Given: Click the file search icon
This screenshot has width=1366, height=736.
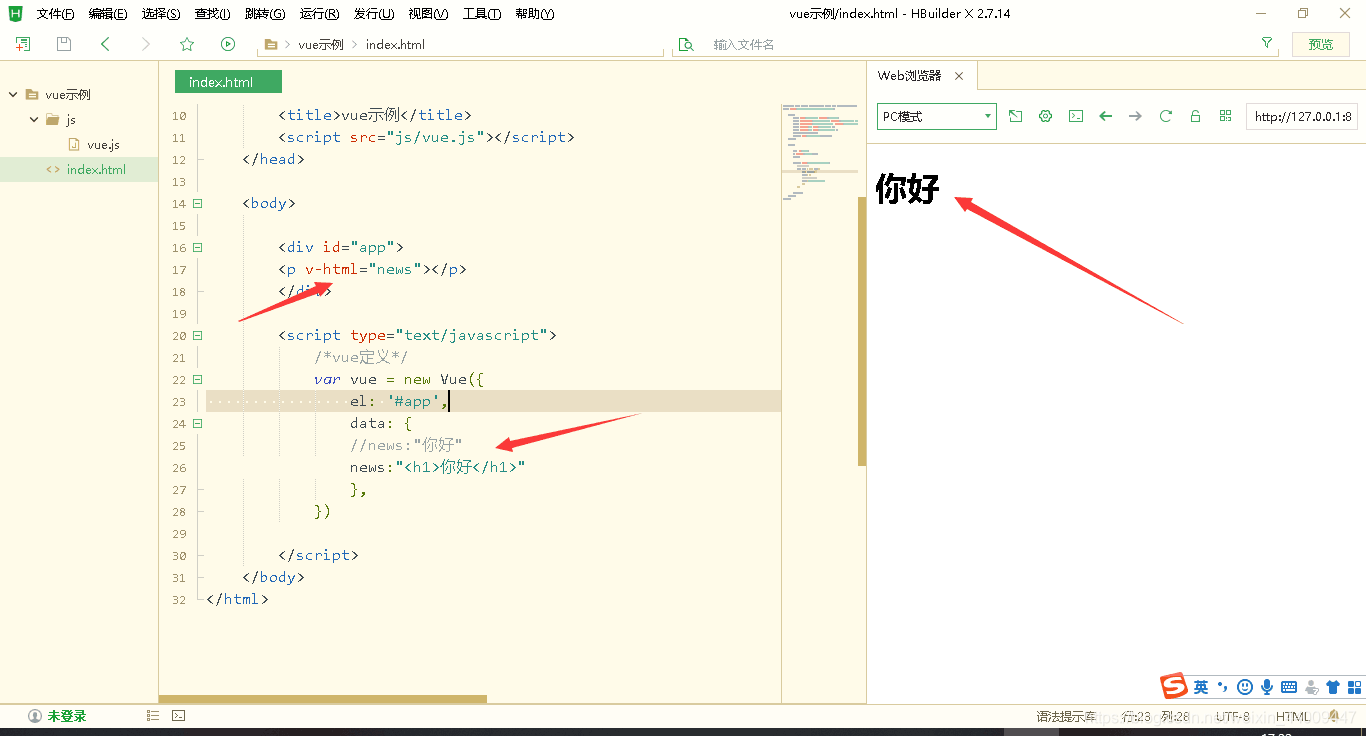Looking at the screenshot, I should point(686,44).
